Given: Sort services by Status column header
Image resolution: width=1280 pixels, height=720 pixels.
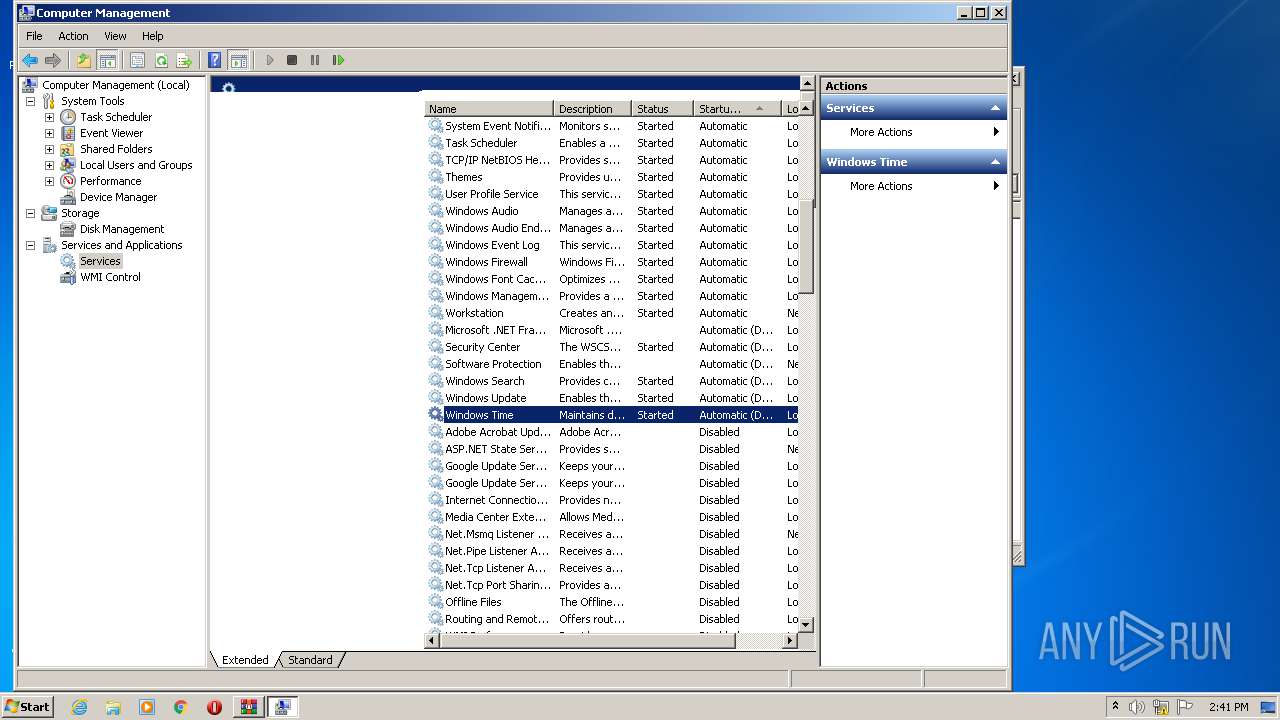Looking at the screenshot, I should coord(662,109).
